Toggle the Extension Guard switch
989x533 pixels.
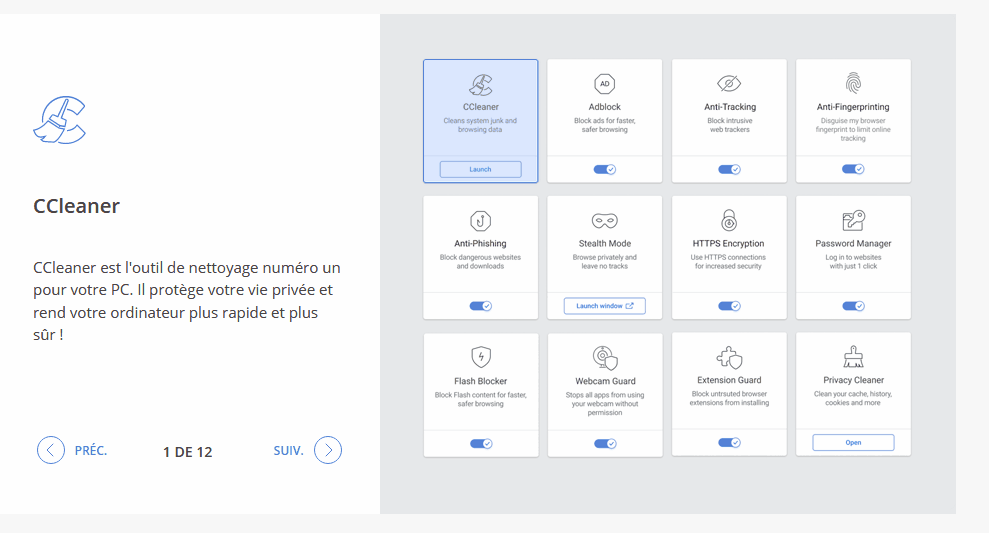[729, 442]
